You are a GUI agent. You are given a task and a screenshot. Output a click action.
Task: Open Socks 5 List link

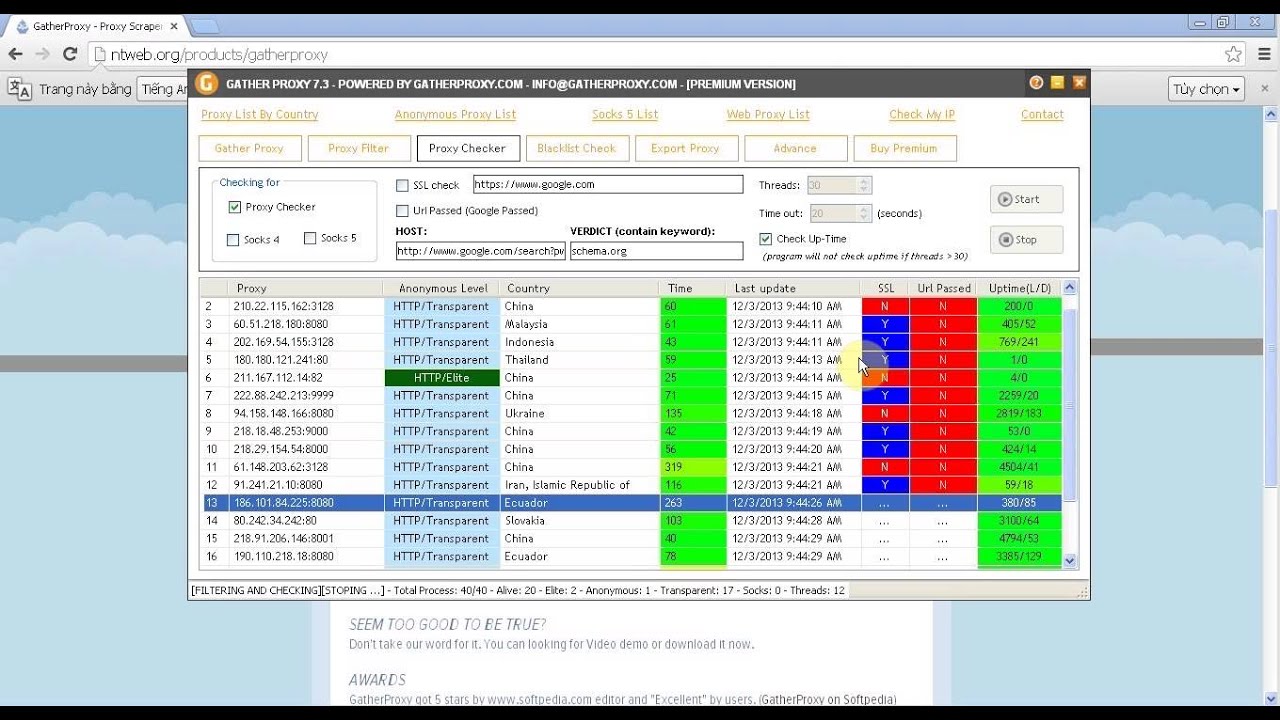tap(625, 115)
